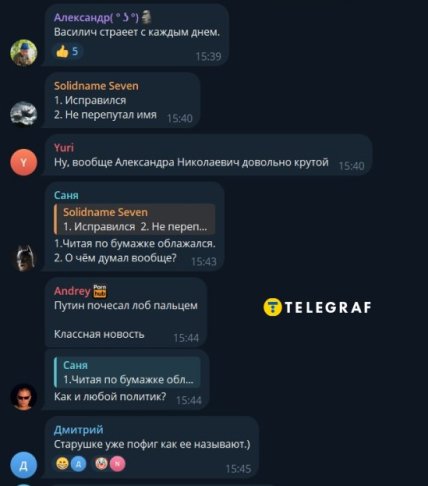
Task: Click the pink N reactor avatar
Action: [117, 464]
